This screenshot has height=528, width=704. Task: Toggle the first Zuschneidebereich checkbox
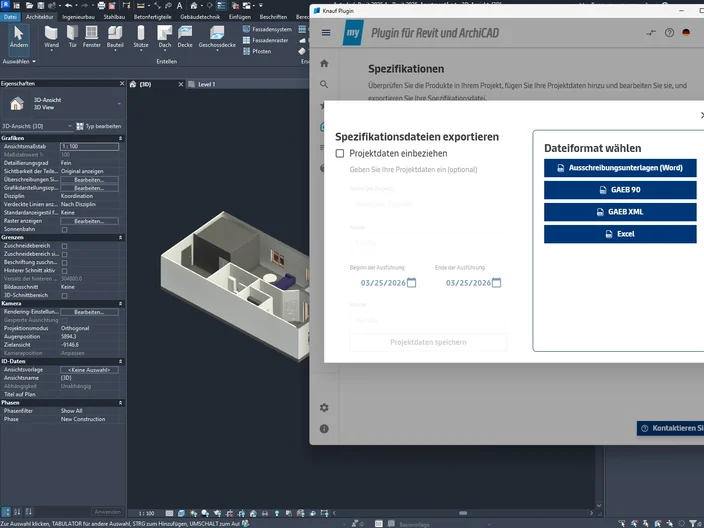coord(65,246)
